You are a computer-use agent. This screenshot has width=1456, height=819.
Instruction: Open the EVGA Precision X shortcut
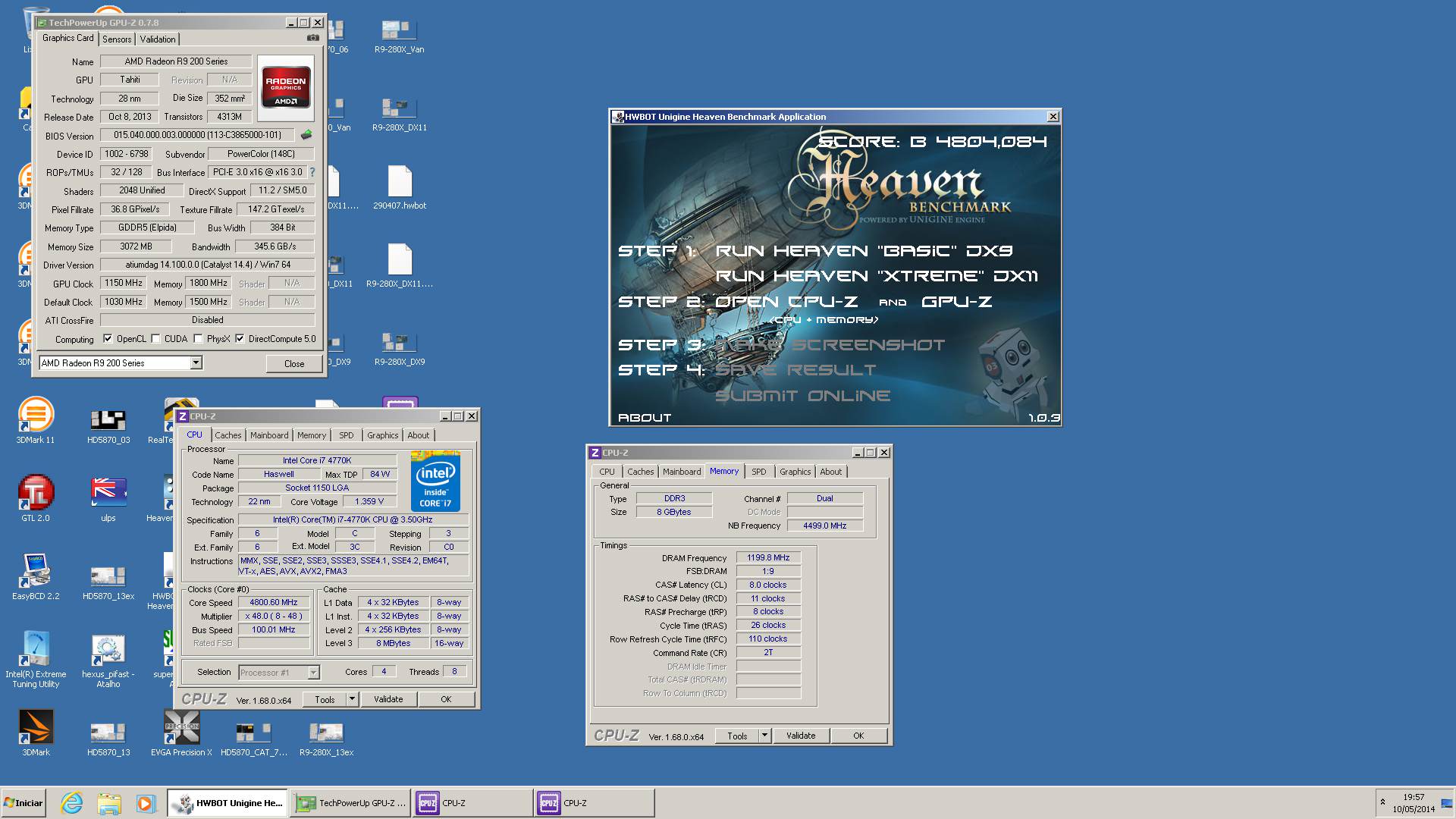pyautogui.click(x=181, y=732)
